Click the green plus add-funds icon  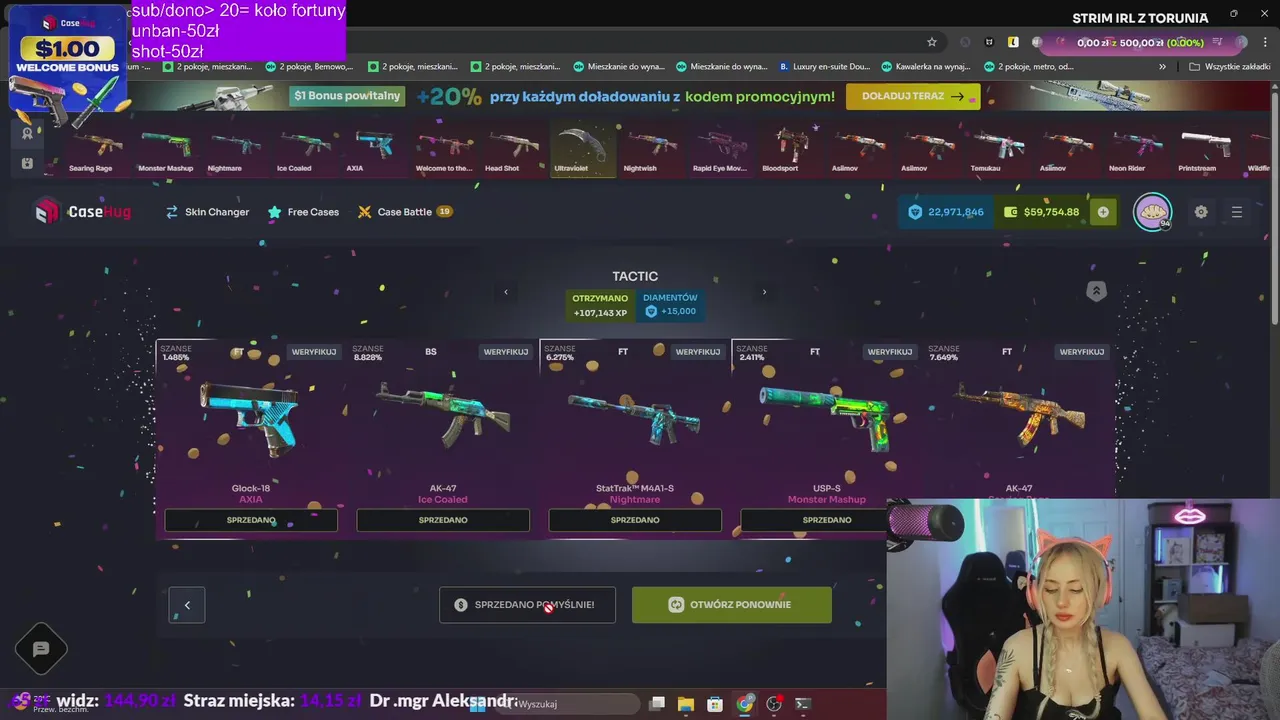pyautogui.click(x=1103, y=212)
